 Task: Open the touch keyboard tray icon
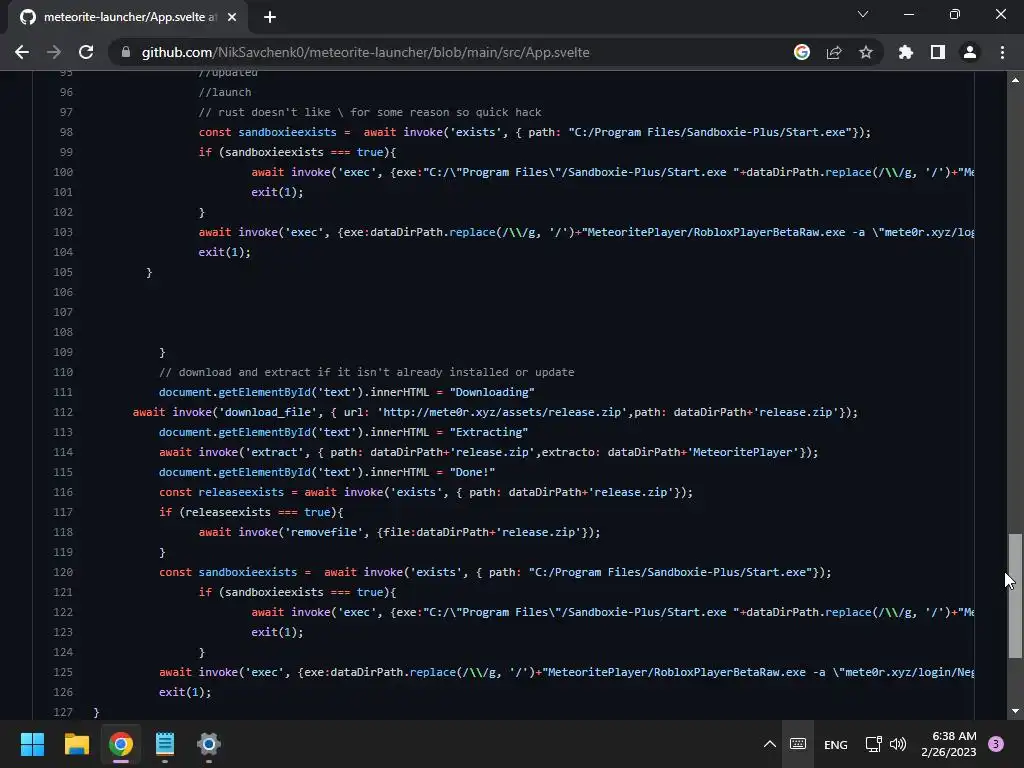798,744
